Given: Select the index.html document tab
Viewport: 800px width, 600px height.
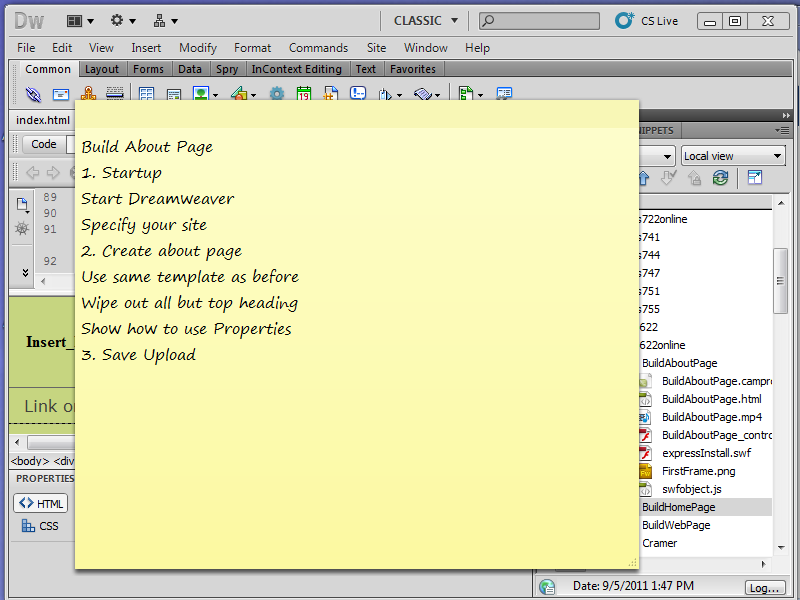Looking at the screenshot, I should (43, 120).
